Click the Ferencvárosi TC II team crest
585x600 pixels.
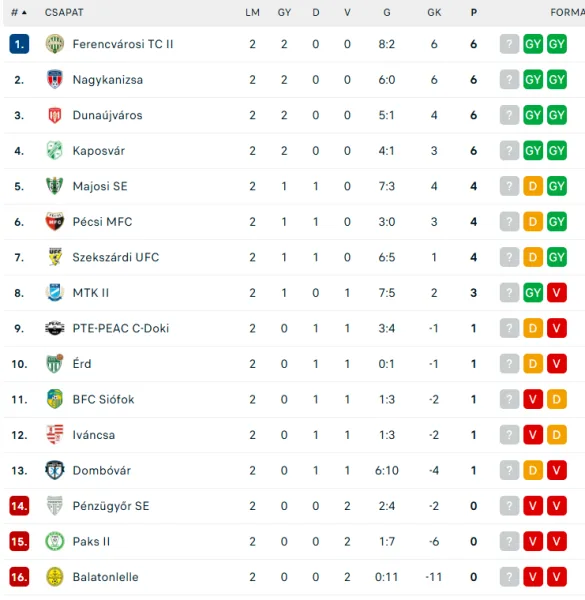[55, 44]
